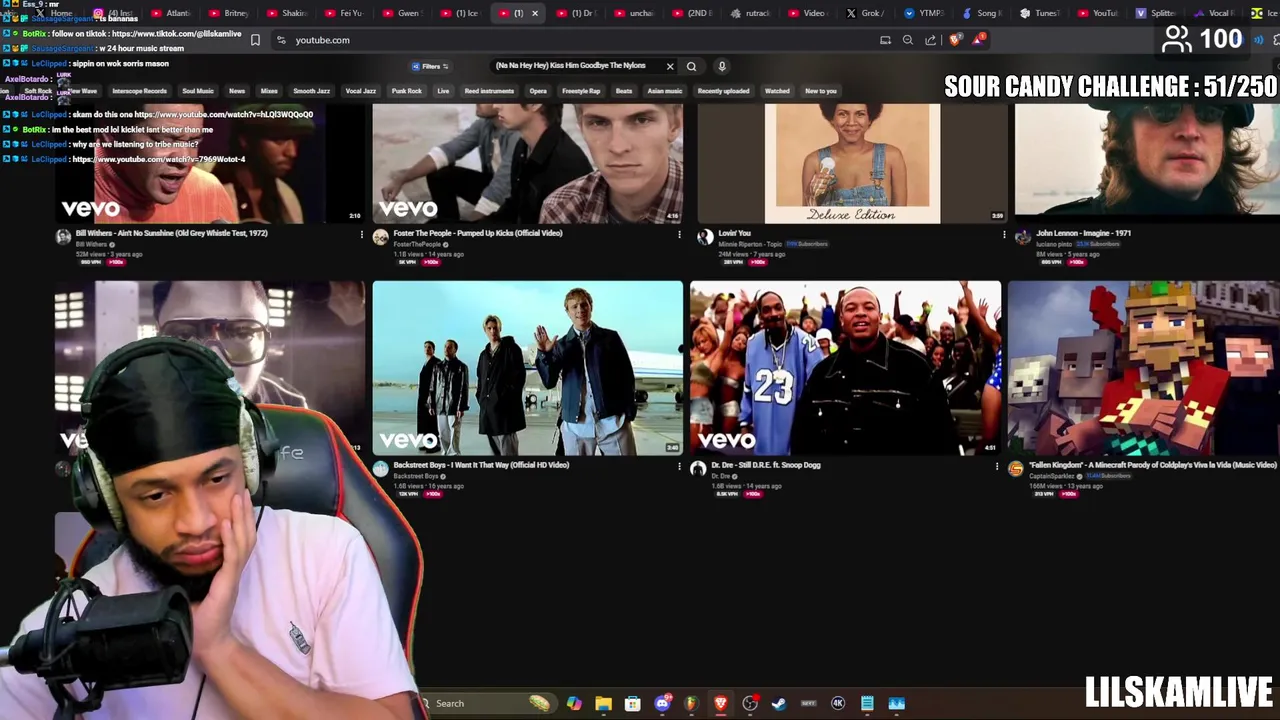Viewport: 1280px width, 720px height.
Task: Select the Live filter chip
Action: point(443,91)
